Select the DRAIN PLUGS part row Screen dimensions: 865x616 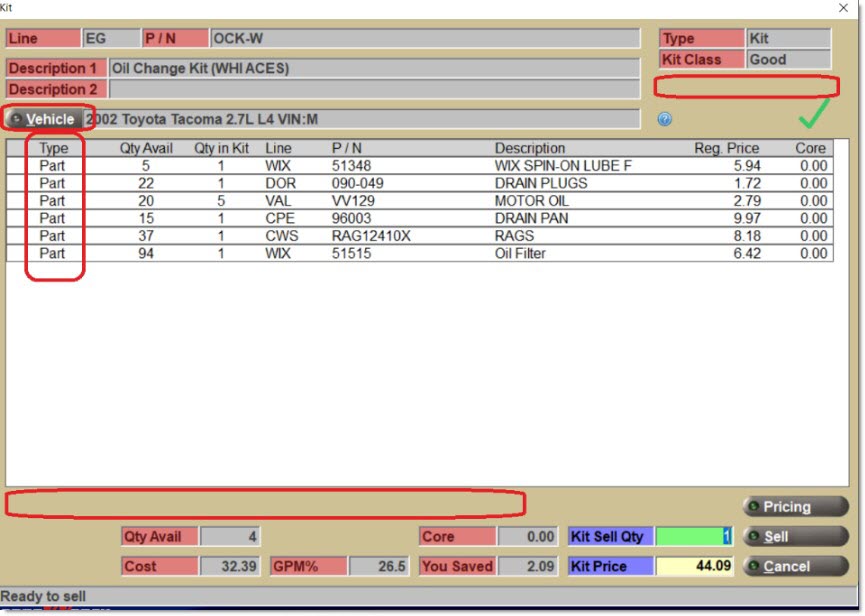click(420, 184)
